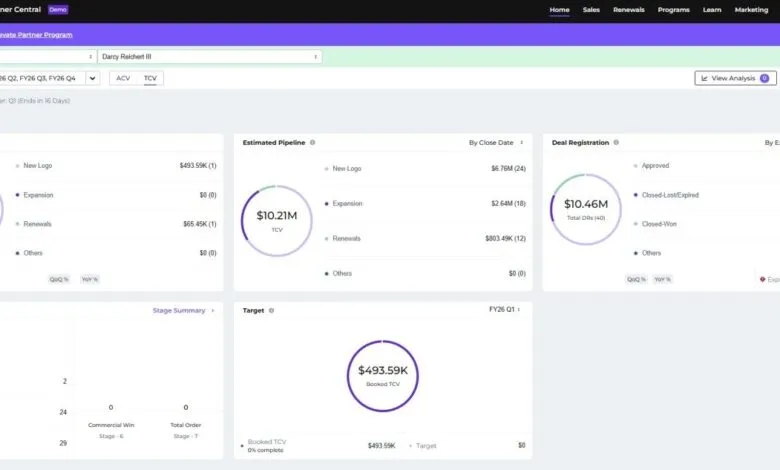This screenshot has height=470, width=780.
Task: Click the View Analysis button
Action: click(735, 78)
